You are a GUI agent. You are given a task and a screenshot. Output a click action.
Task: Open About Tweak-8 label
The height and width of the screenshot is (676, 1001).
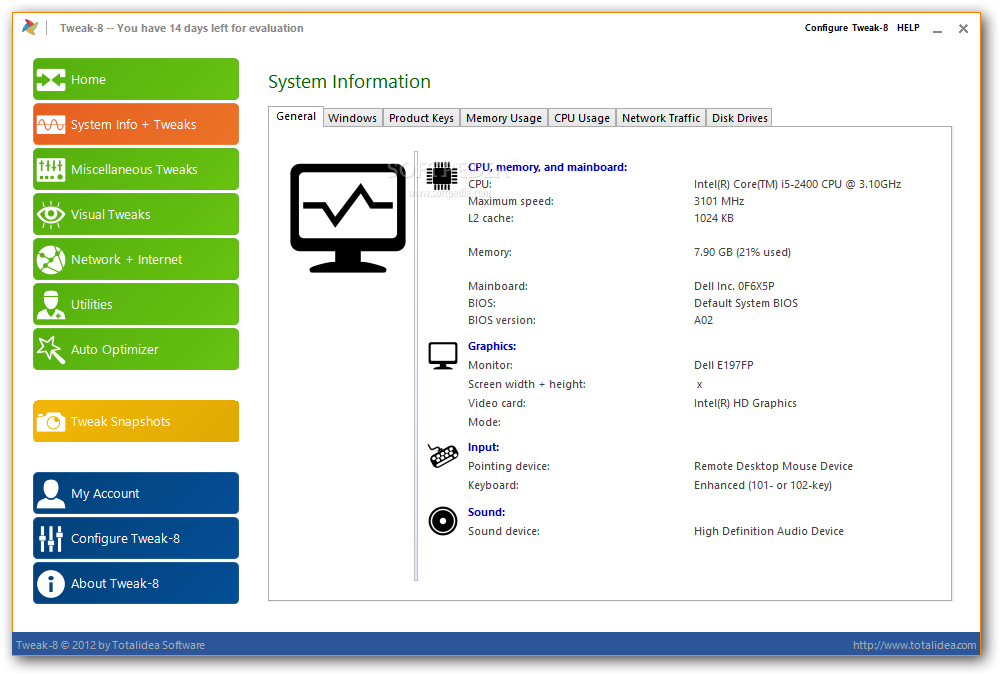point(114,583)
